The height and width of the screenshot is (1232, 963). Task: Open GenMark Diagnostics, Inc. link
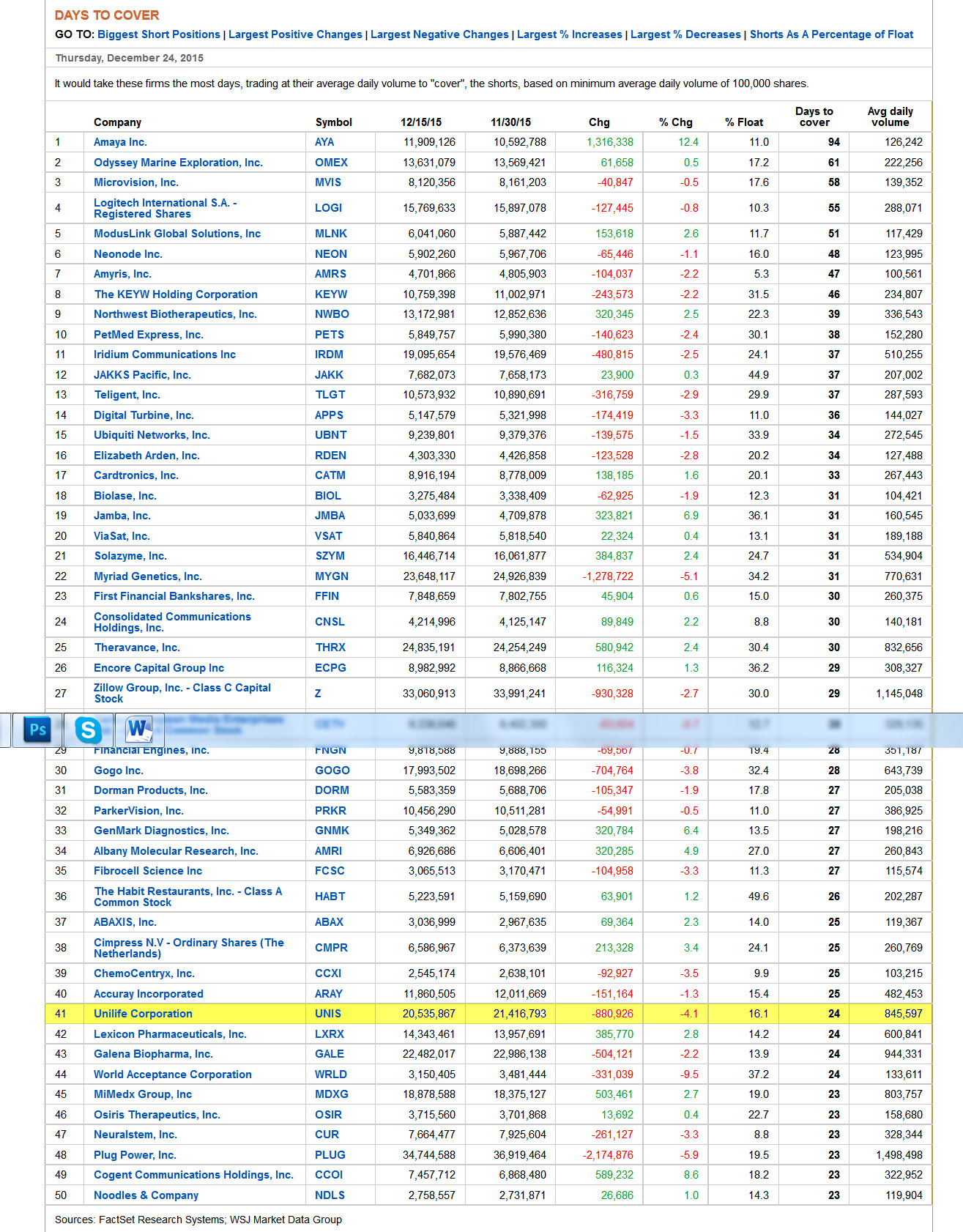click(161, 831)
